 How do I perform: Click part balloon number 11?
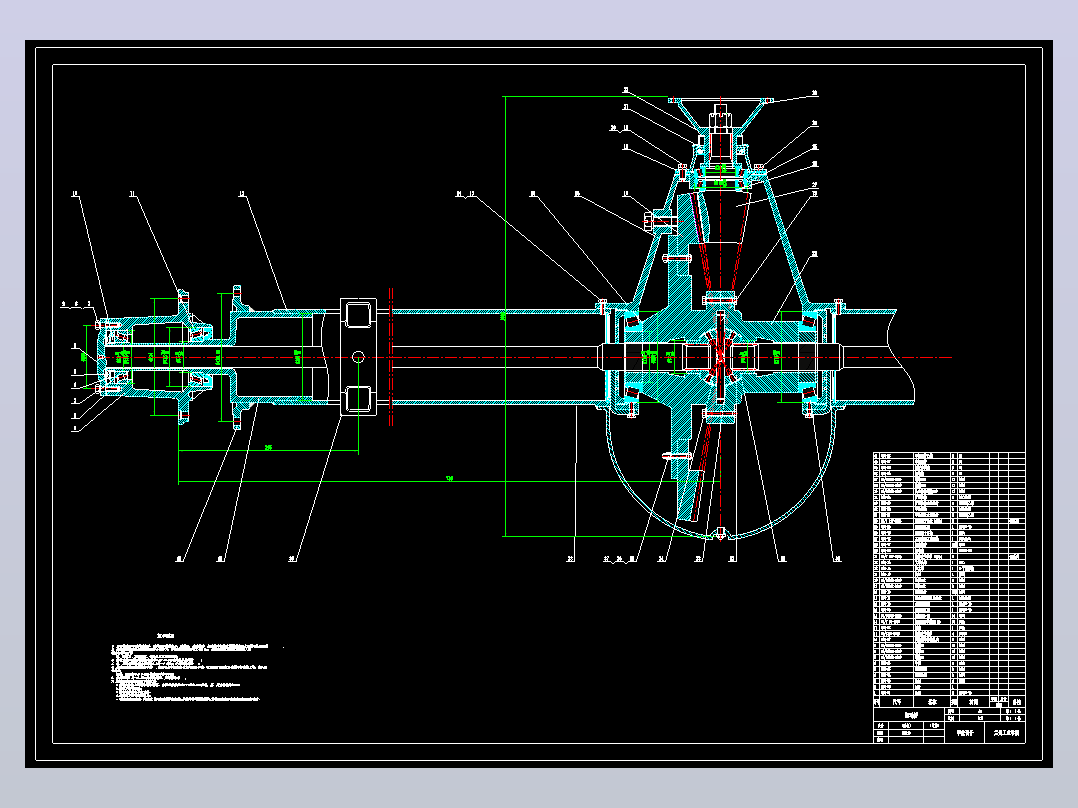(132, 194)
